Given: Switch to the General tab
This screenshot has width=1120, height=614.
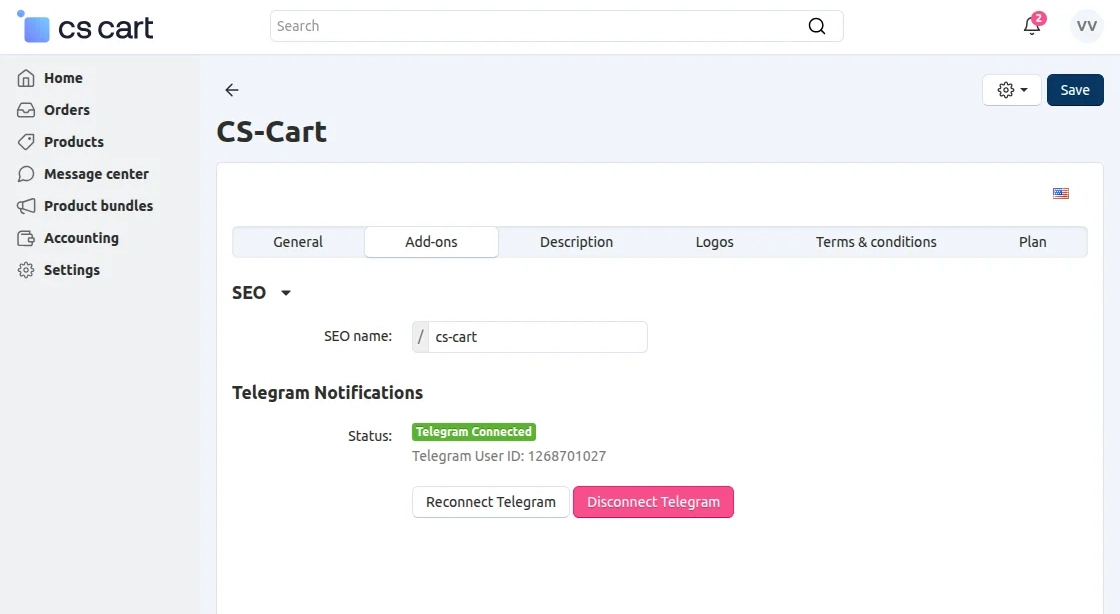Looking at the screenshot, I should 298,242.
